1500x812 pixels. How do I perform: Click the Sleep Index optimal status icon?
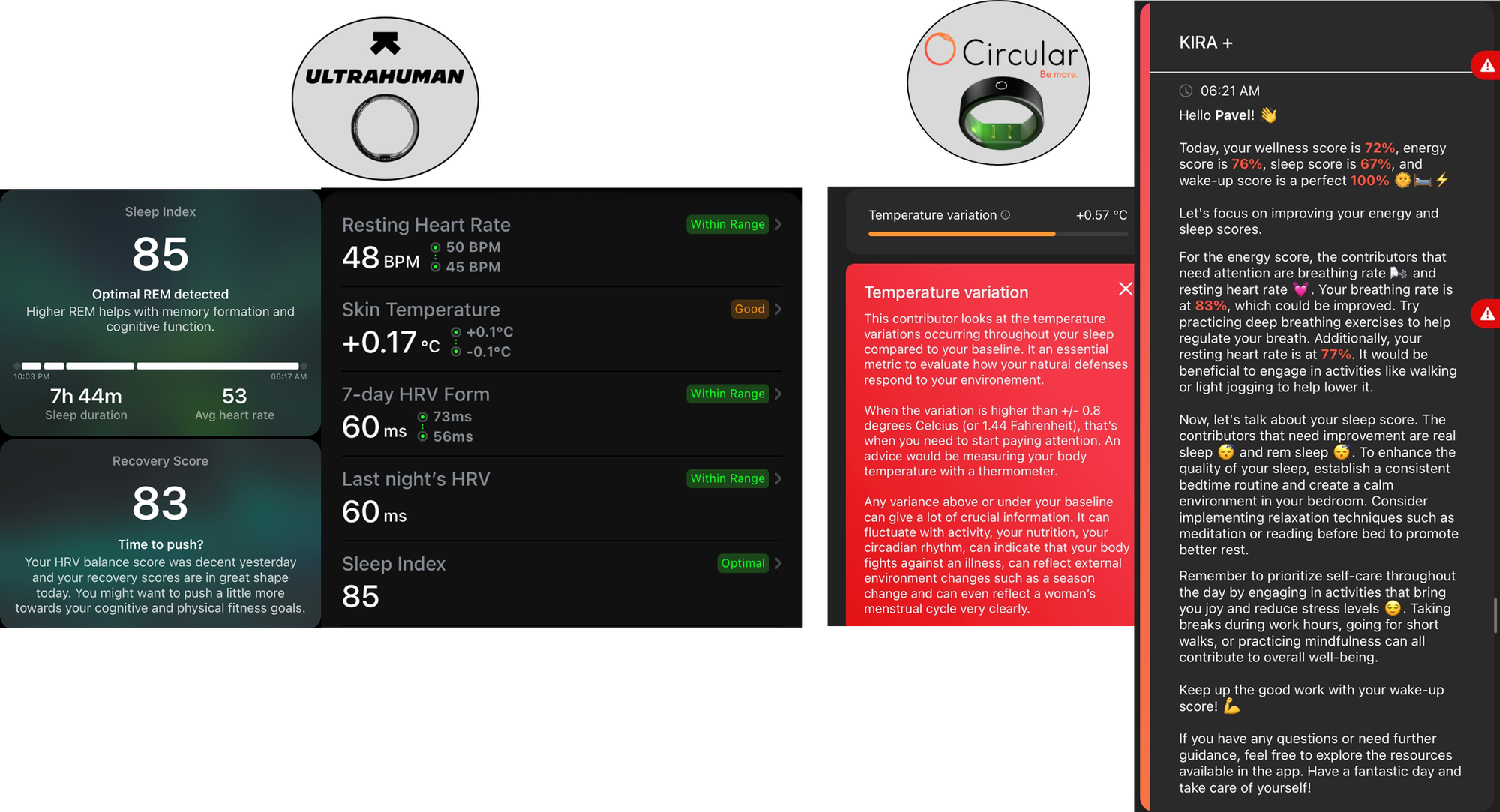(x=743, y=562)
